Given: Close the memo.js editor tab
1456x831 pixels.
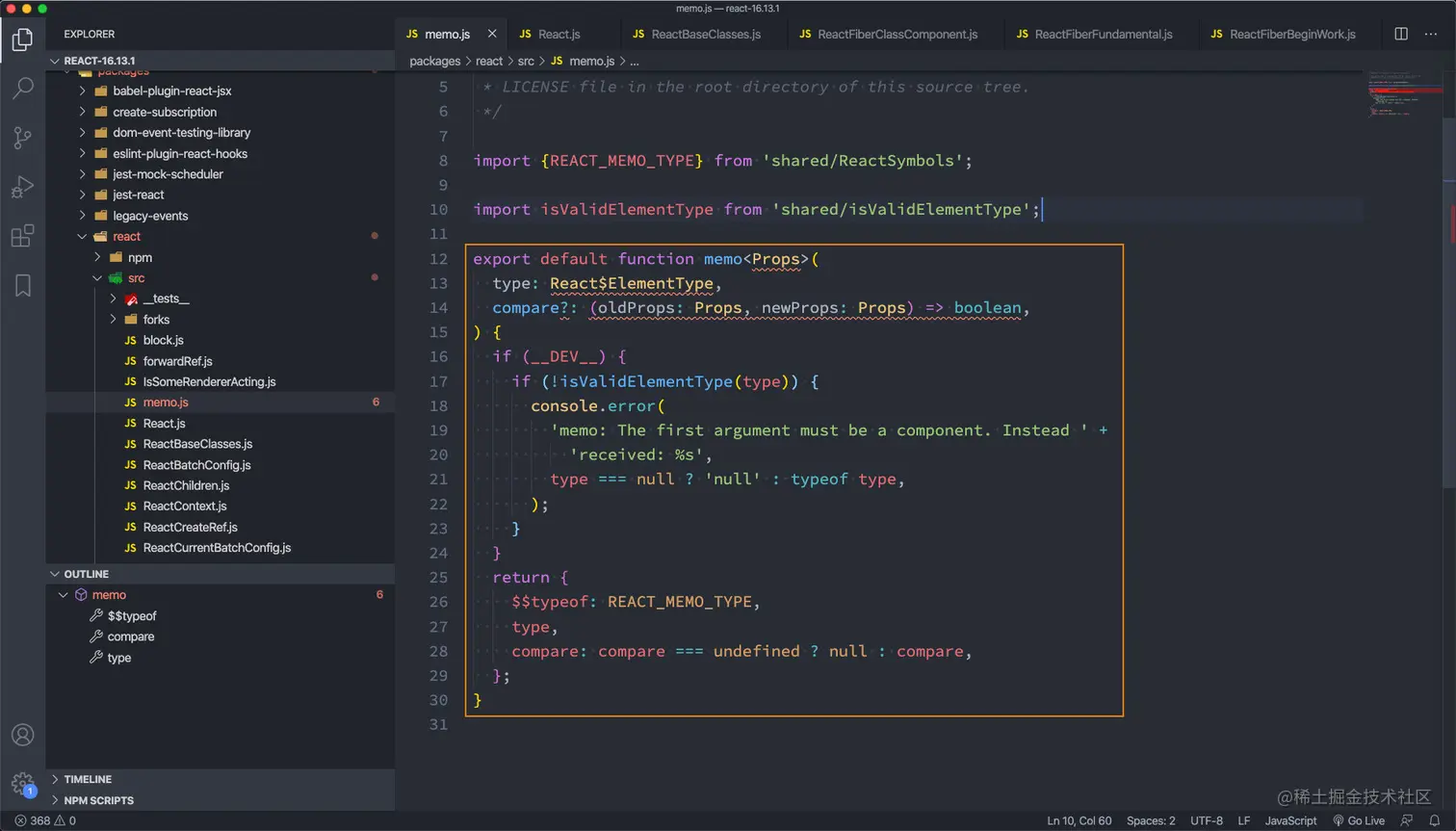Looking at the screenshot, I should click(x=492, y=34).
